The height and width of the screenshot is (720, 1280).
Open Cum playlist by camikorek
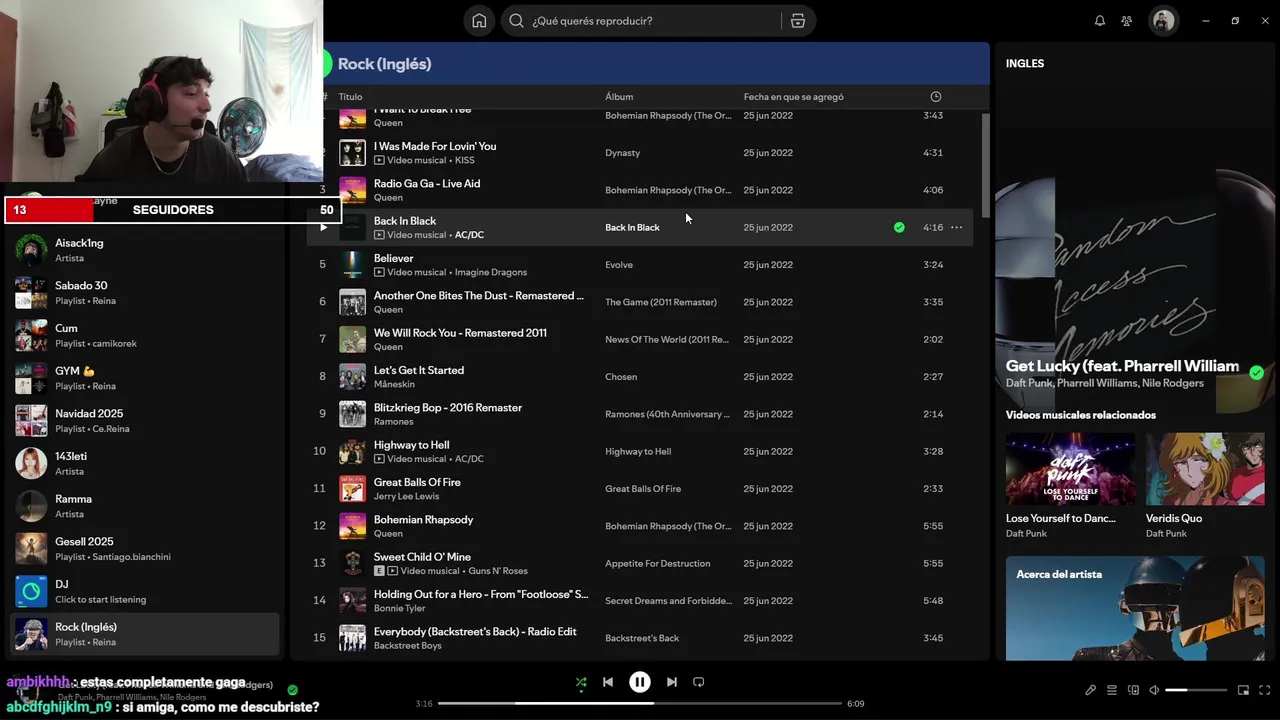(x=145, y=335)
